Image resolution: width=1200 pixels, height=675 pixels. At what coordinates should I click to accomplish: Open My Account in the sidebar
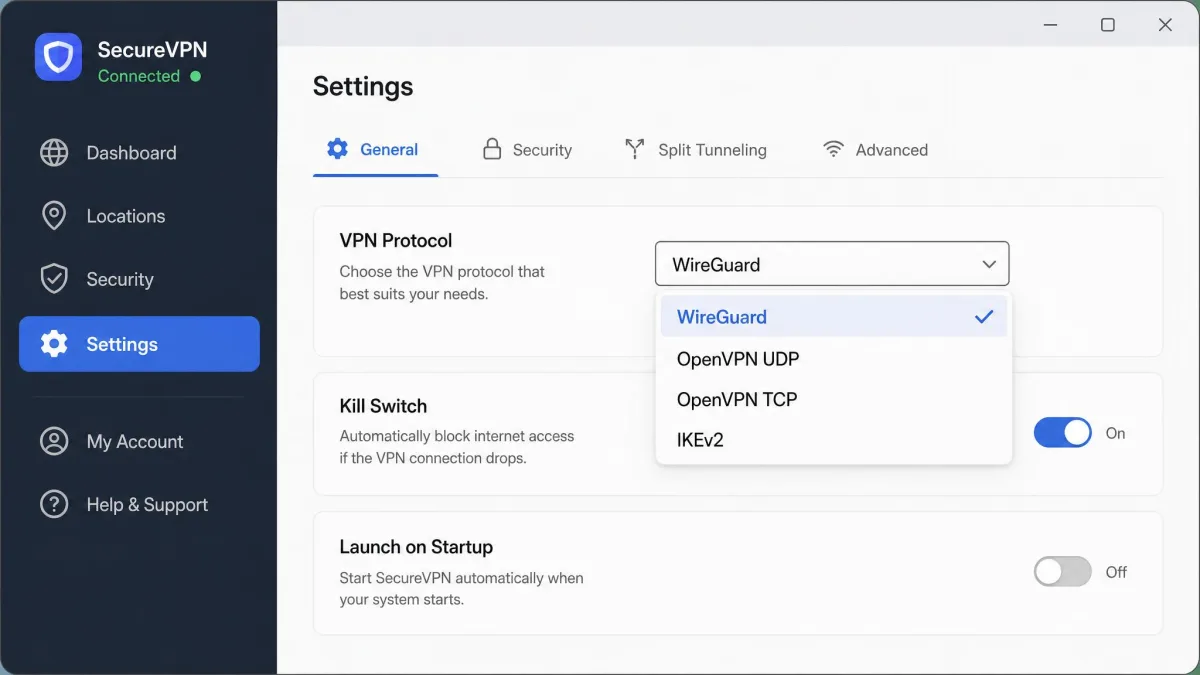click(139, 441)
